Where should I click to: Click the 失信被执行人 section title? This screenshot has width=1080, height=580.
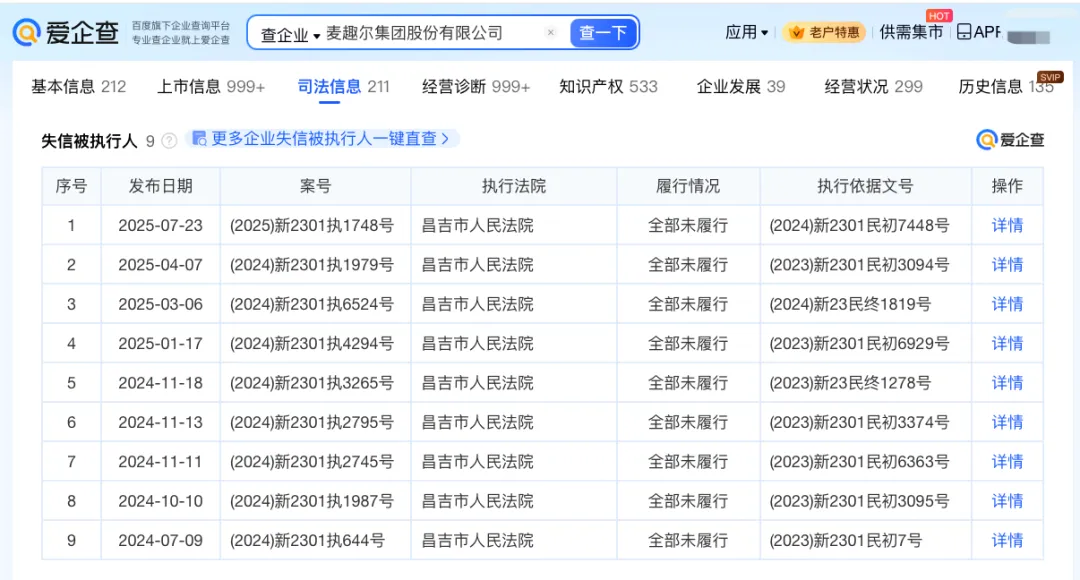[x=90, y=141]
